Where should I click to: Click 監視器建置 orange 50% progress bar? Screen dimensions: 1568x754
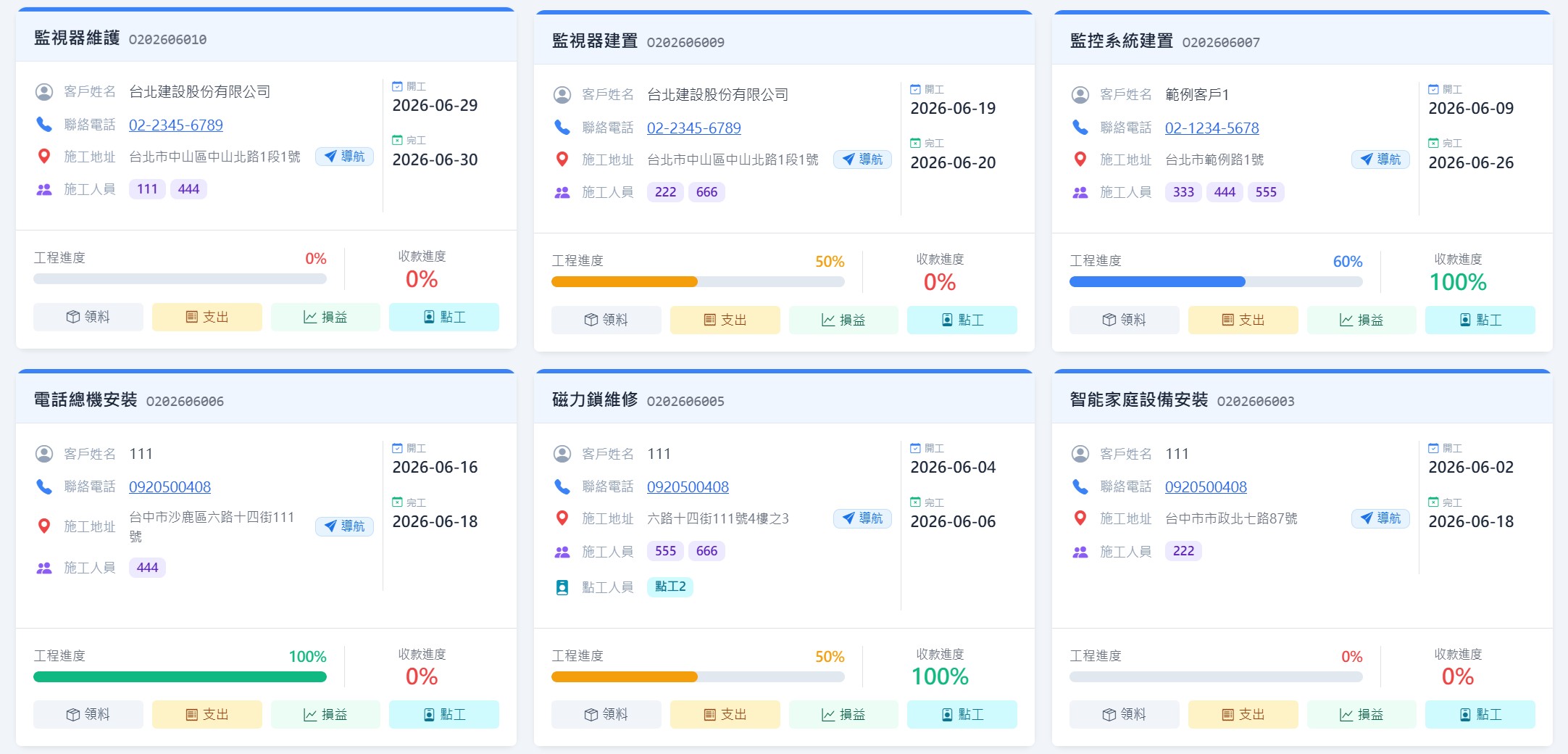pos(625,282)
